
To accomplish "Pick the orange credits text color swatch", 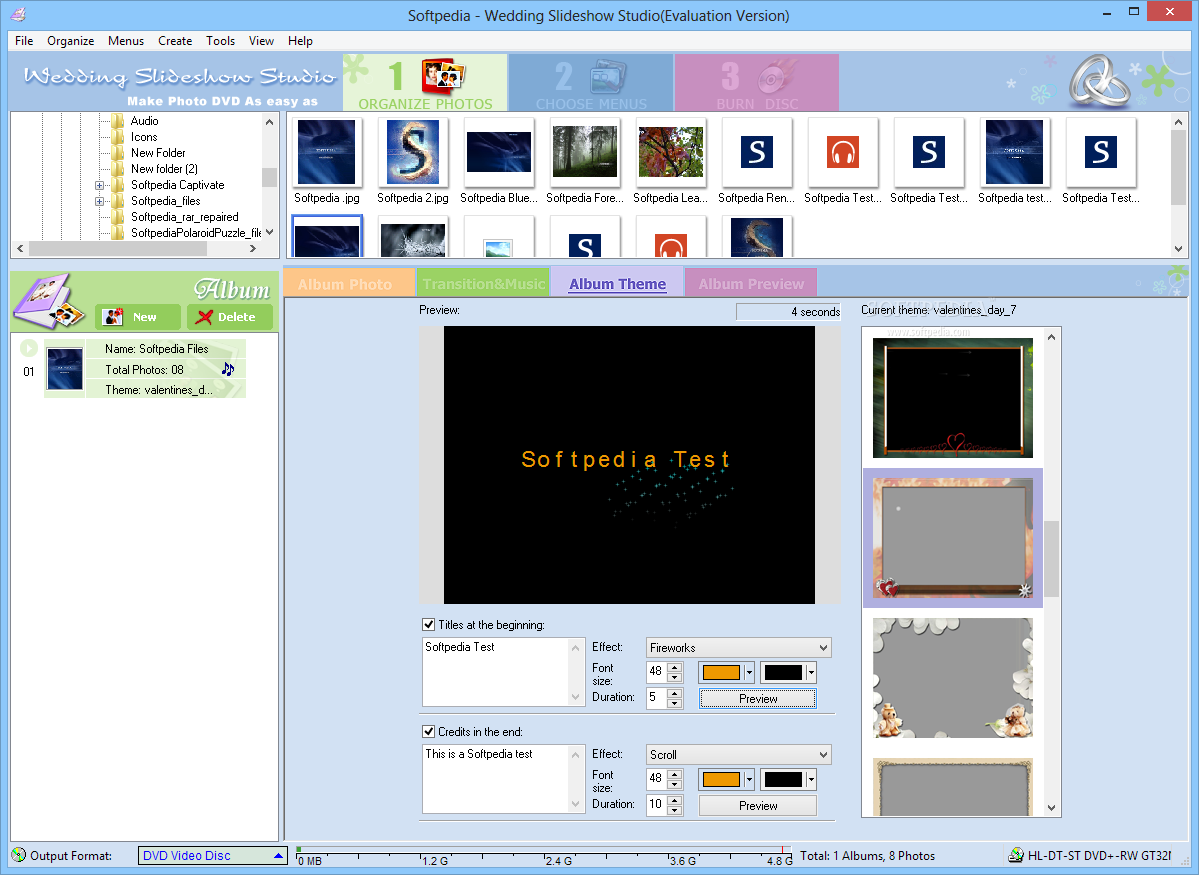I will click(721, 779).
